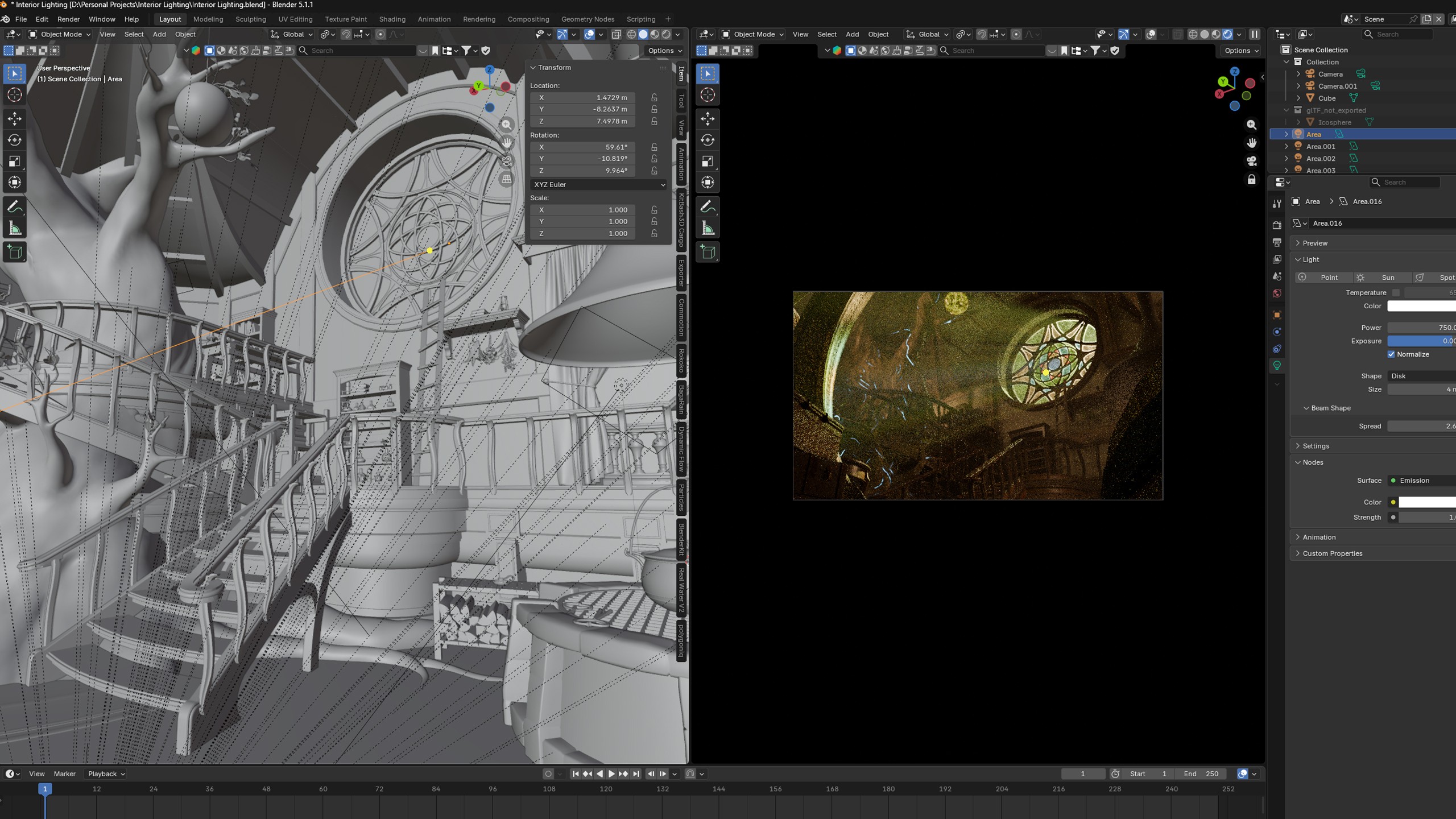Enable the Temperature checkbox

[1396, 292]
